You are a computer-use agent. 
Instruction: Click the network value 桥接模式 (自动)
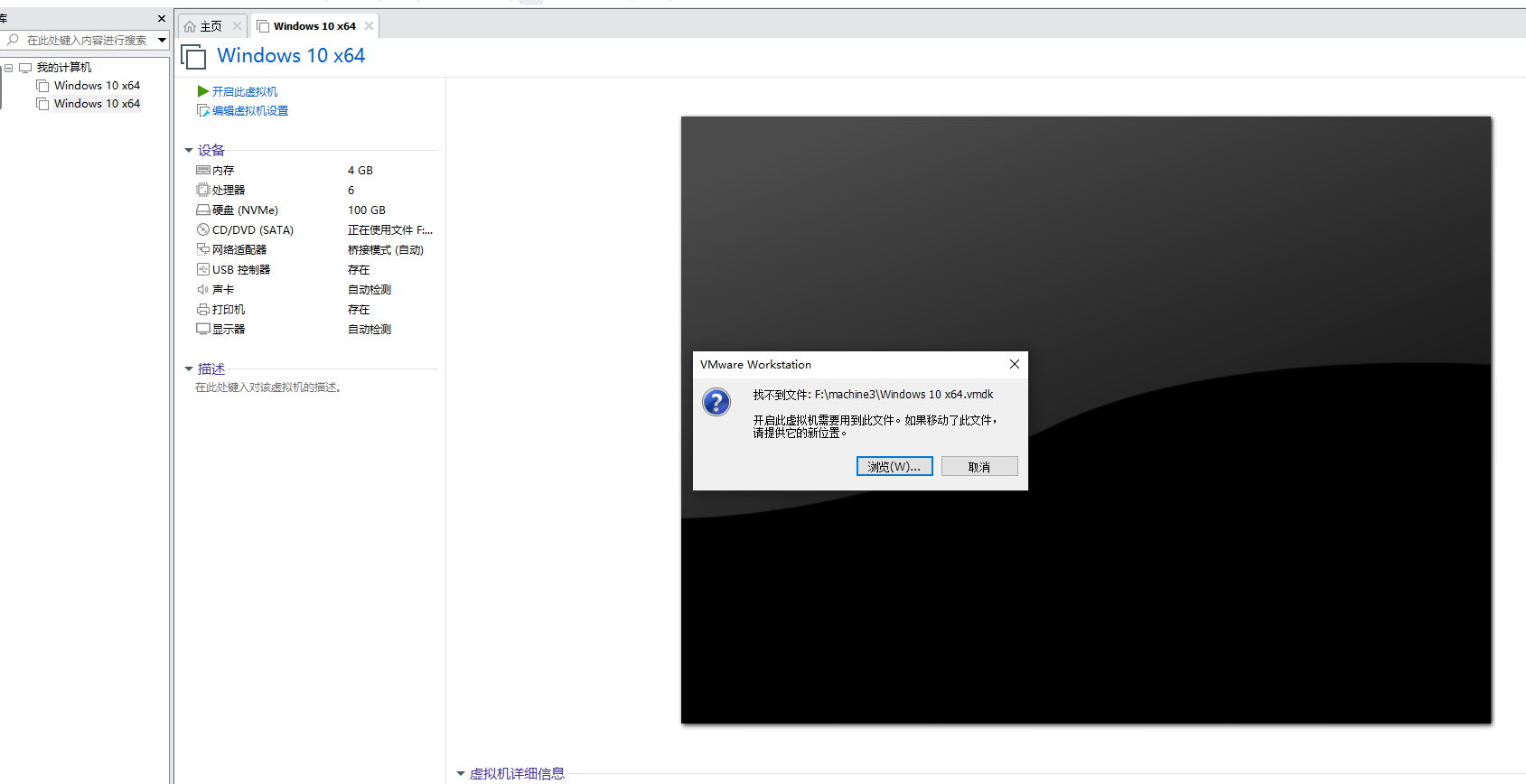tap(386, 249)
